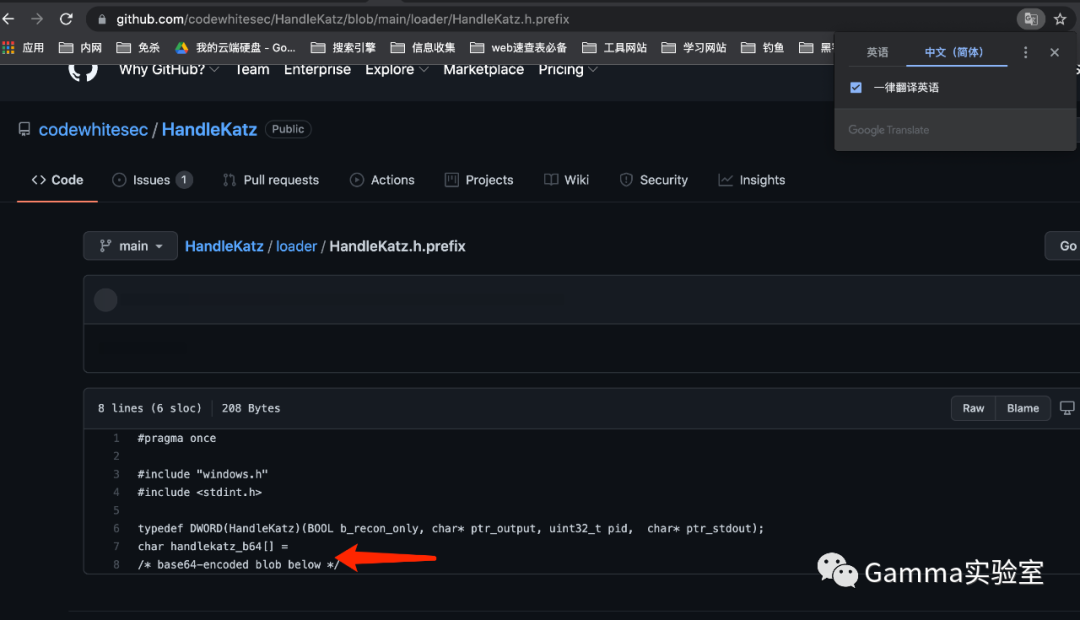Expand the Why GitHub? menu
Viewport: 1080px width, 620px height.
(x=169, y=70)
